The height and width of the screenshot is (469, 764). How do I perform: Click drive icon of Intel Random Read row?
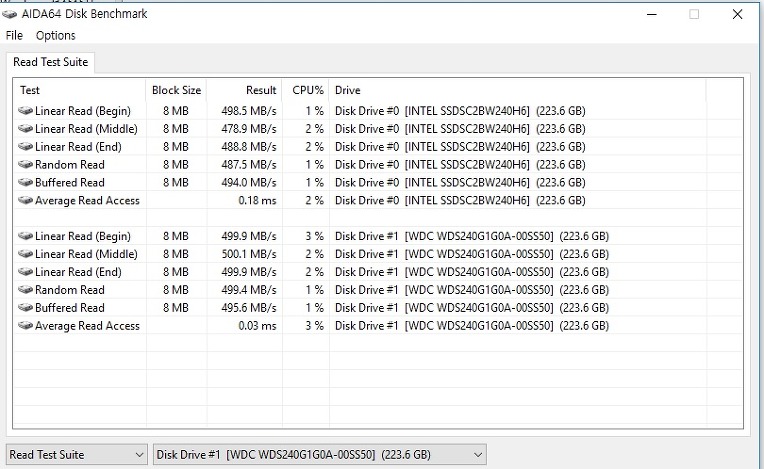(25, 165)
